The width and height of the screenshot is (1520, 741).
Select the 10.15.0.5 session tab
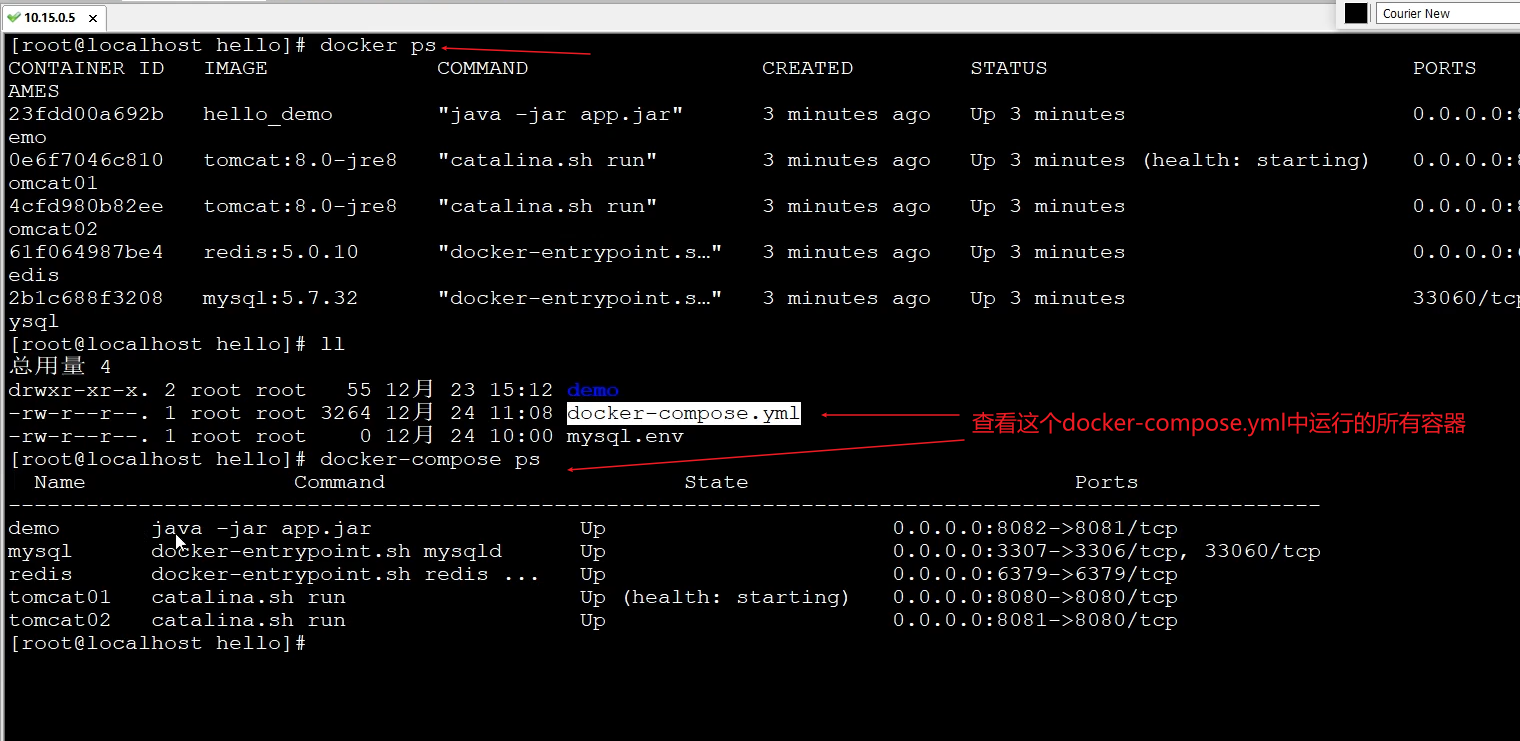point(54,17)
